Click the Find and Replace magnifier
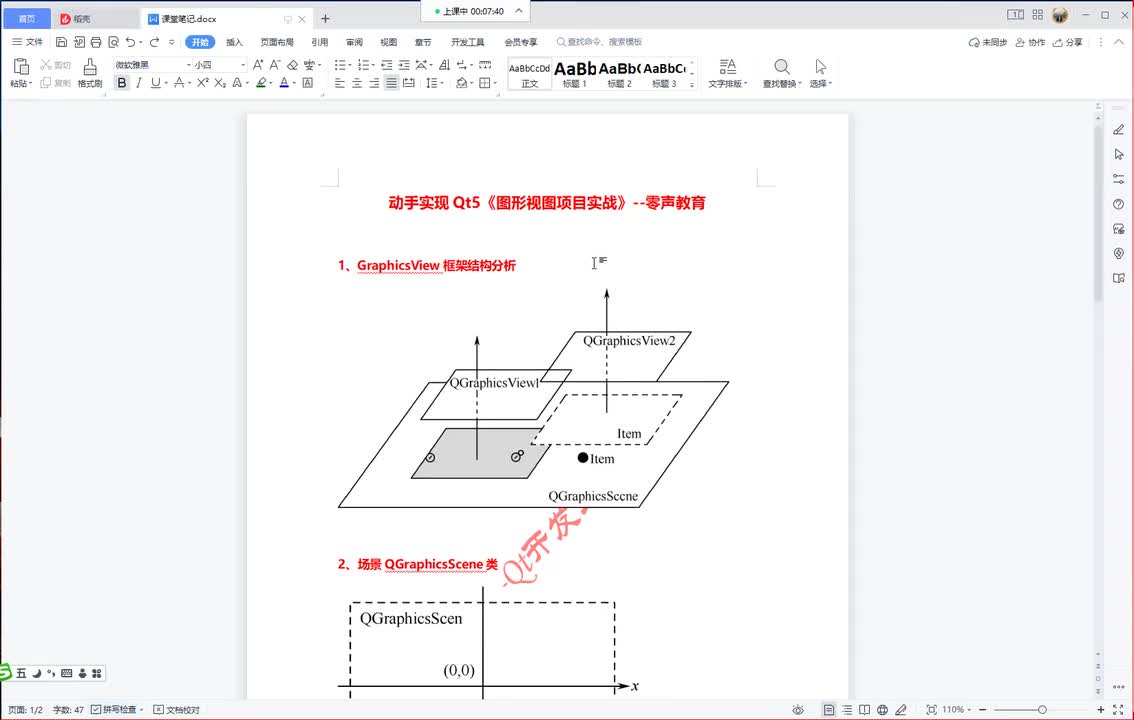Screen dimensions: 1134x720 [782, 67]
